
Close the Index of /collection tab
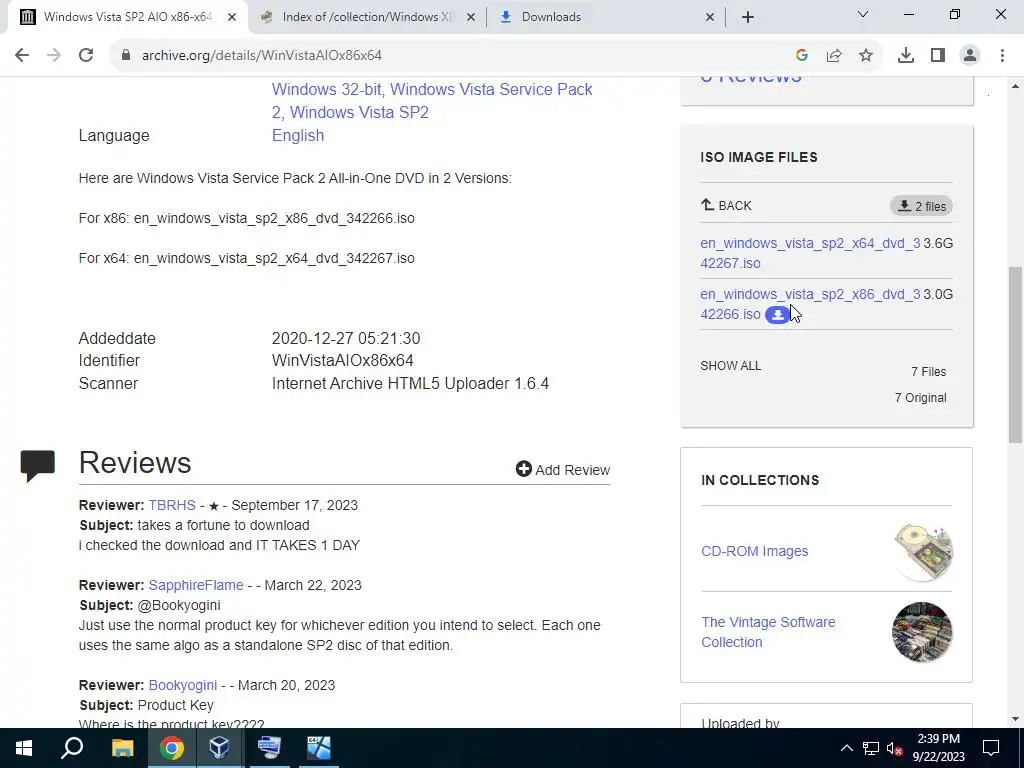click(470, 17)
